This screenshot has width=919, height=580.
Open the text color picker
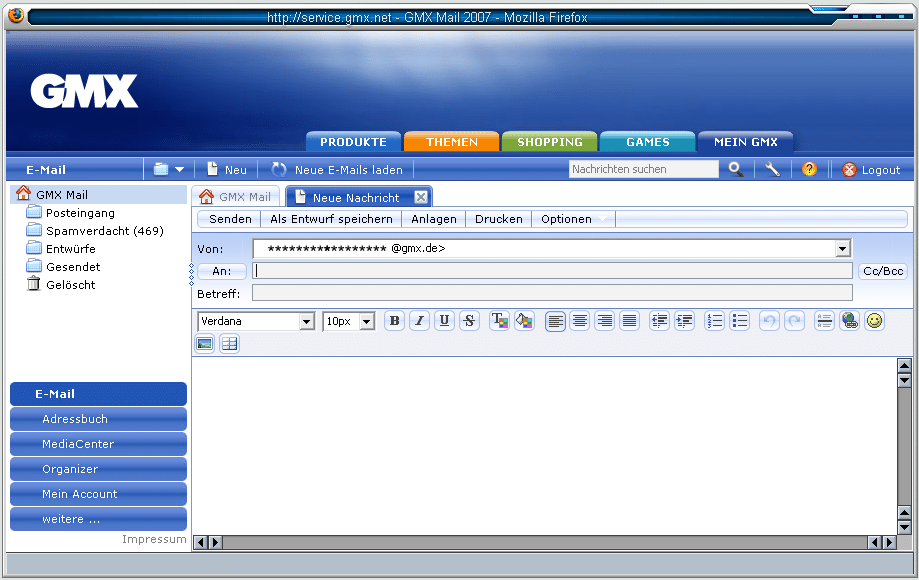[499, 321]
